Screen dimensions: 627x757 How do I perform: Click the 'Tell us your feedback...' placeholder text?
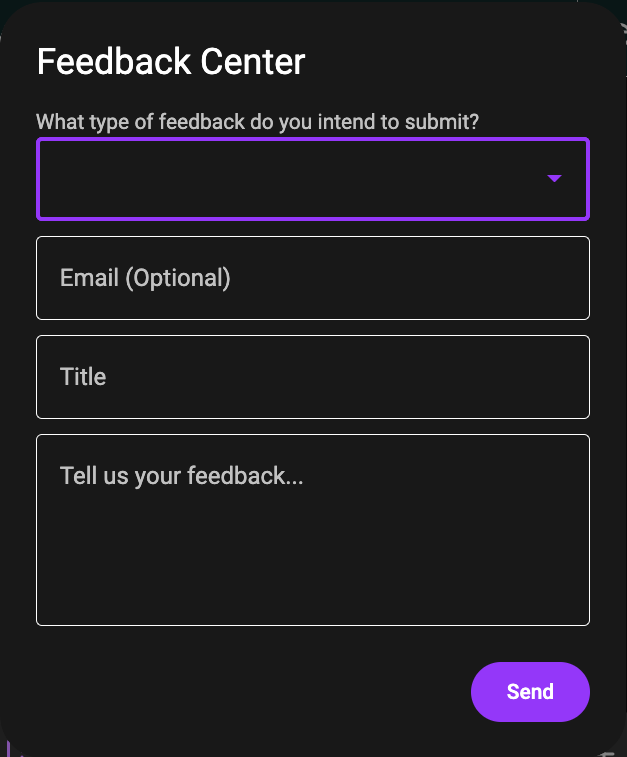pos(181,476)
